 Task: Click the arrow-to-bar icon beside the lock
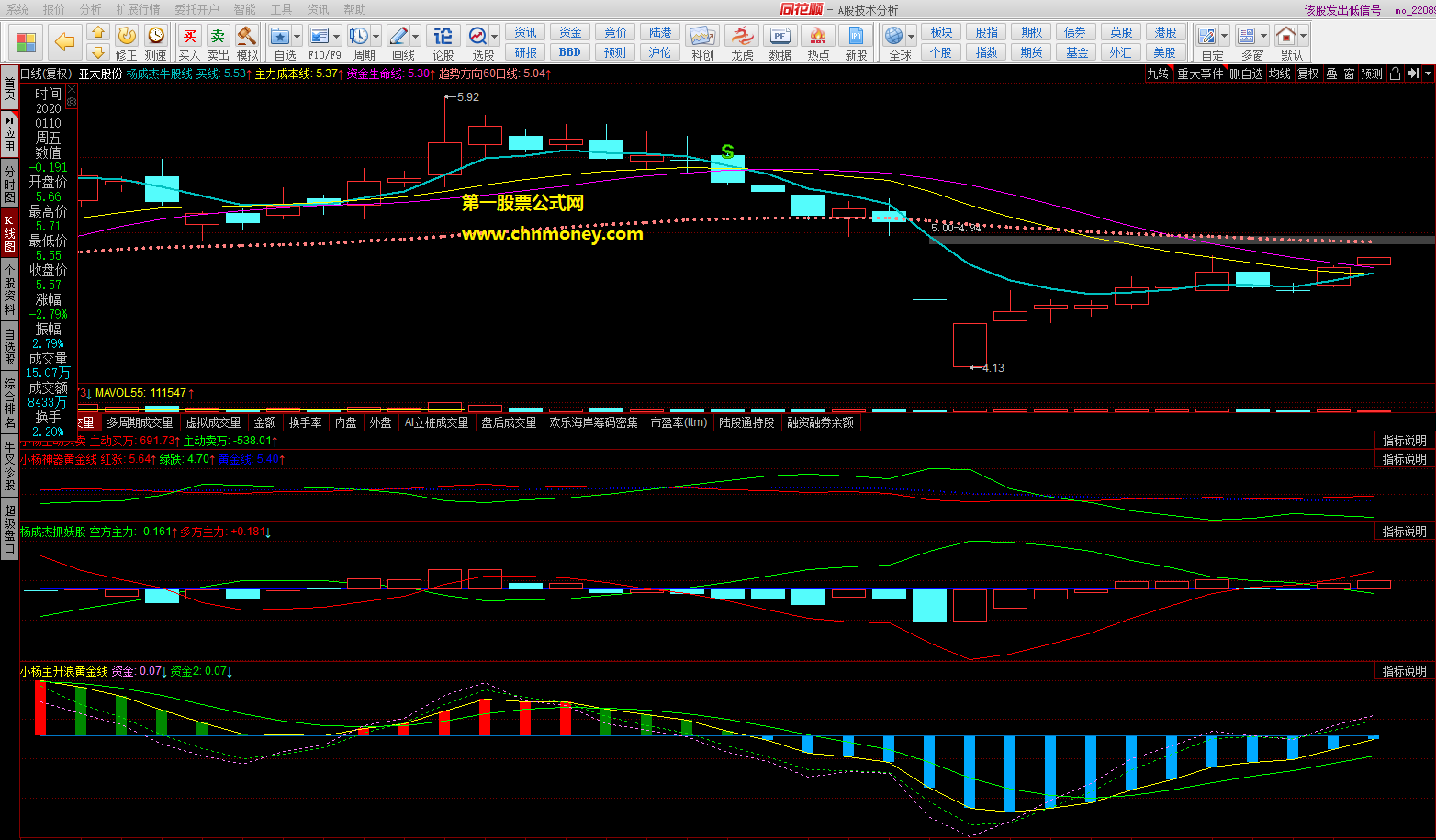[1413, 73]
